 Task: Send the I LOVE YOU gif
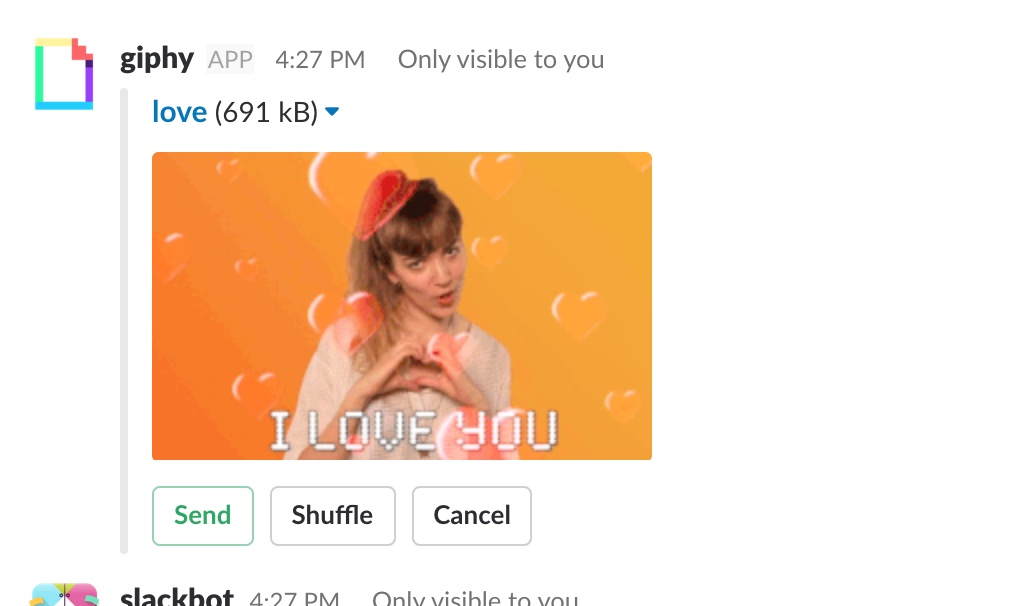click(x=202, y=515)
